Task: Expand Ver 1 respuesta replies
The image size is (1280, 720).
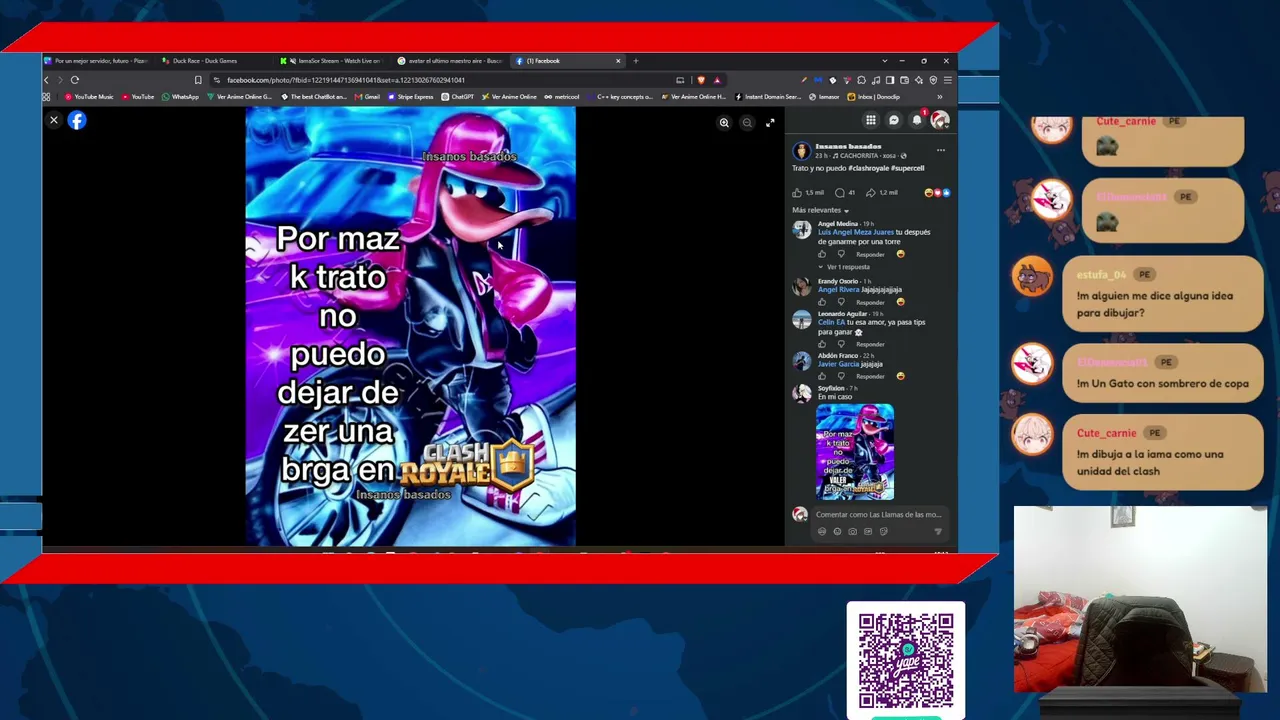Action: point(848,267)
